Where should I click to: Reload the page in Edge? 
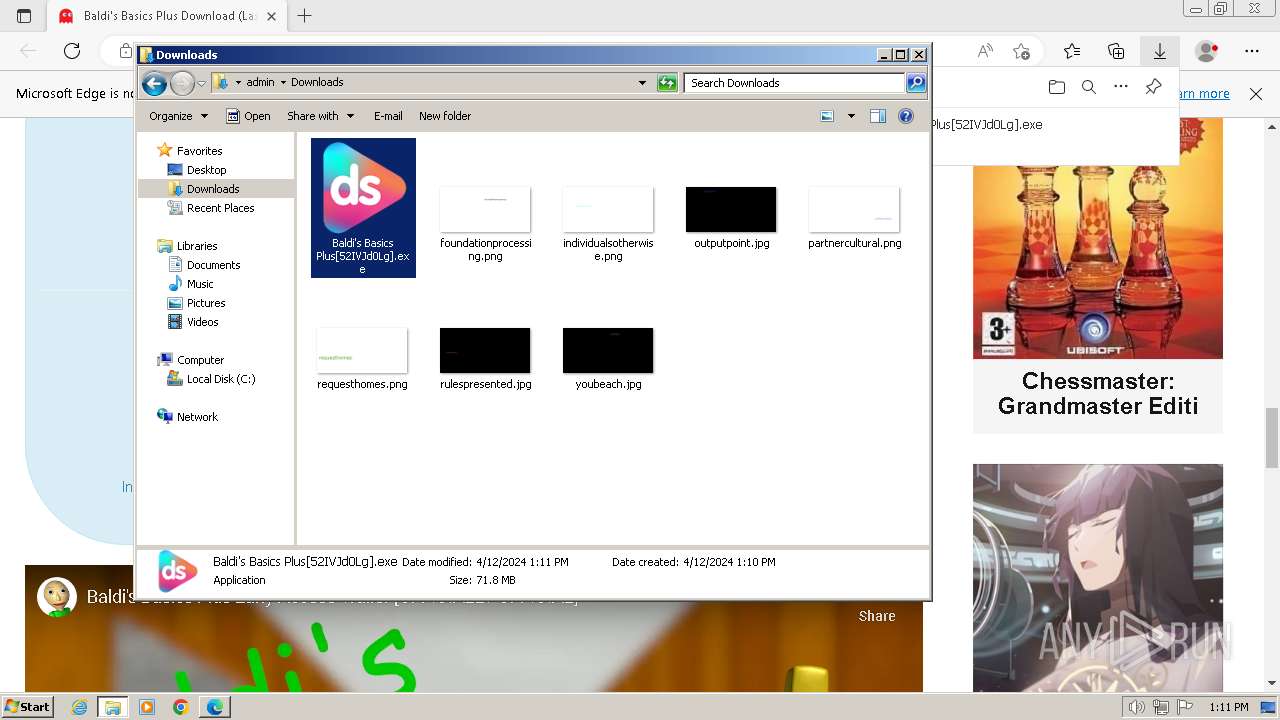(72, 51)
